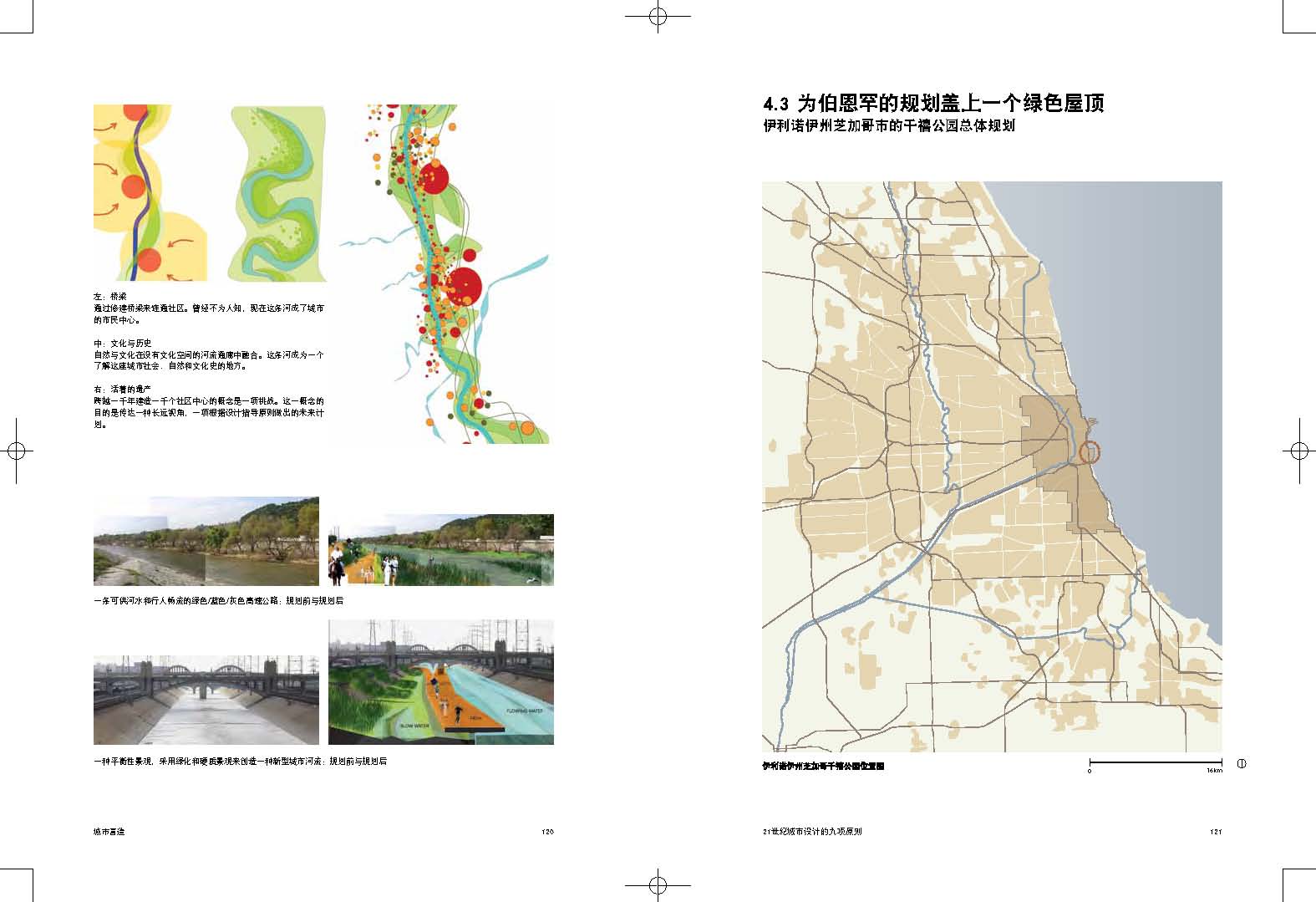Click the section heading numbered 4.3
Image resolution: width=1316 pixels, height=902 pixels.
pyautogui.click(x=933, y=104)
